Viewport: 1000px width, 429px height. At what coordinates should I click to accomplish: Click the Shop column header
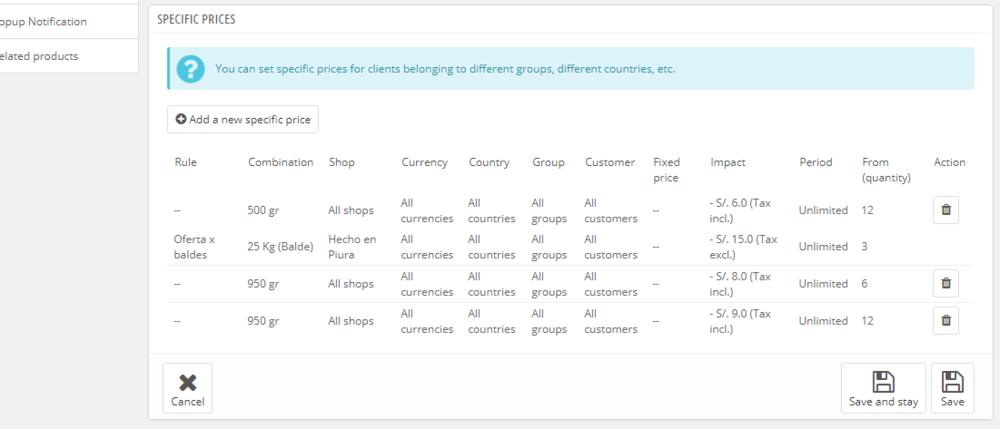pos(341,163)
